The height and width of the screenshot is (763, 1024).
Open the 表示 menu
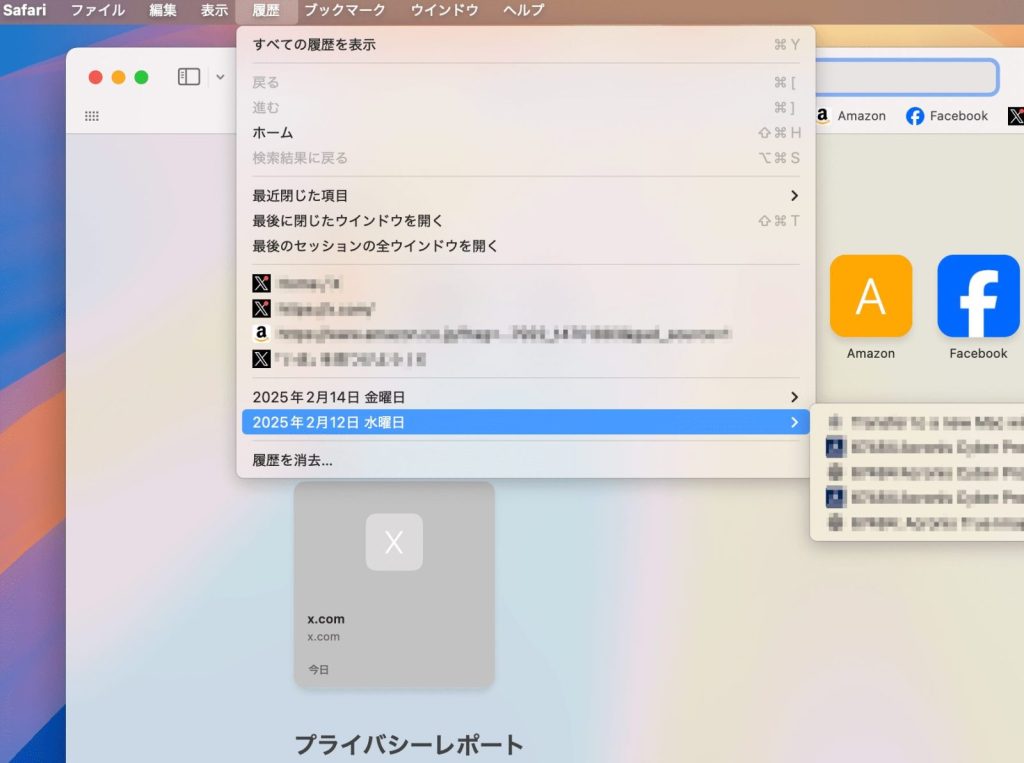[x=214, y=10]
